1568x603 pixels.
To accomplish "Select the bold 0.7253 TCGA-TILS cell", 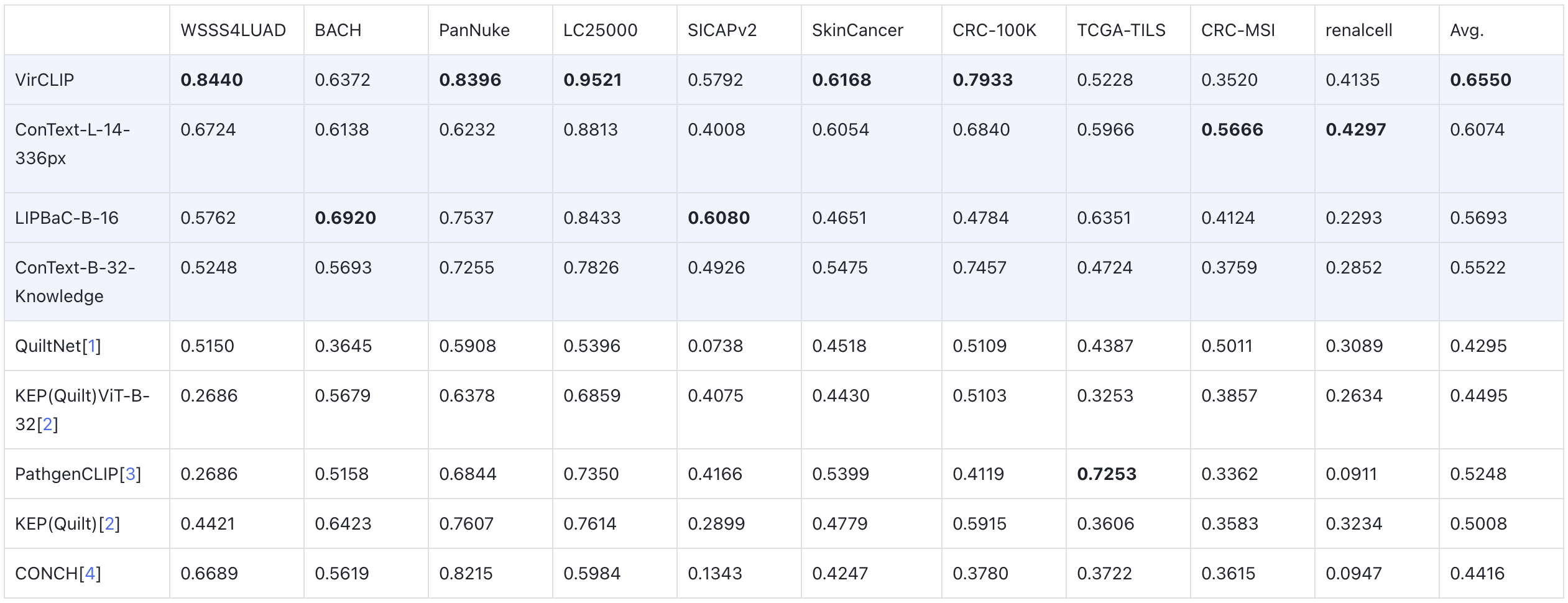I will tap(1107, 474).
